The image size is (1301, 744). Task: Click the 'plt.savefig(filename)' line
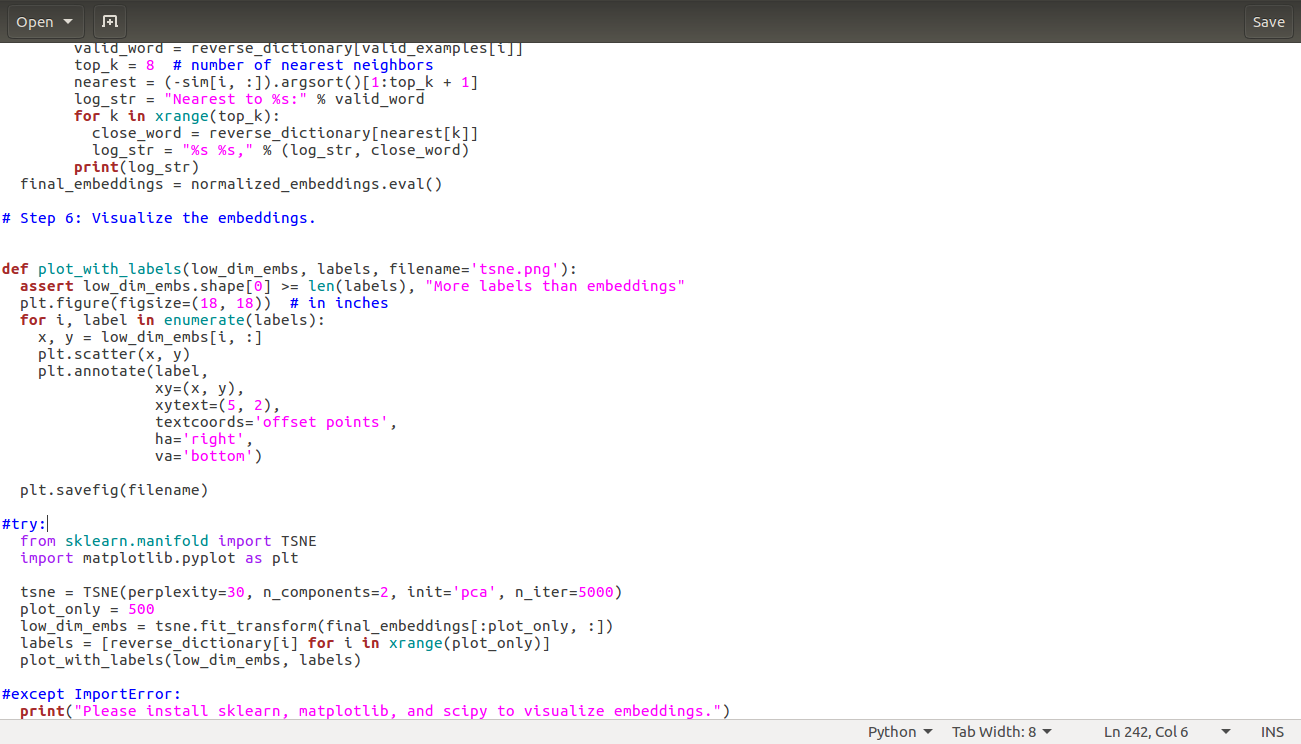point(114,490)
